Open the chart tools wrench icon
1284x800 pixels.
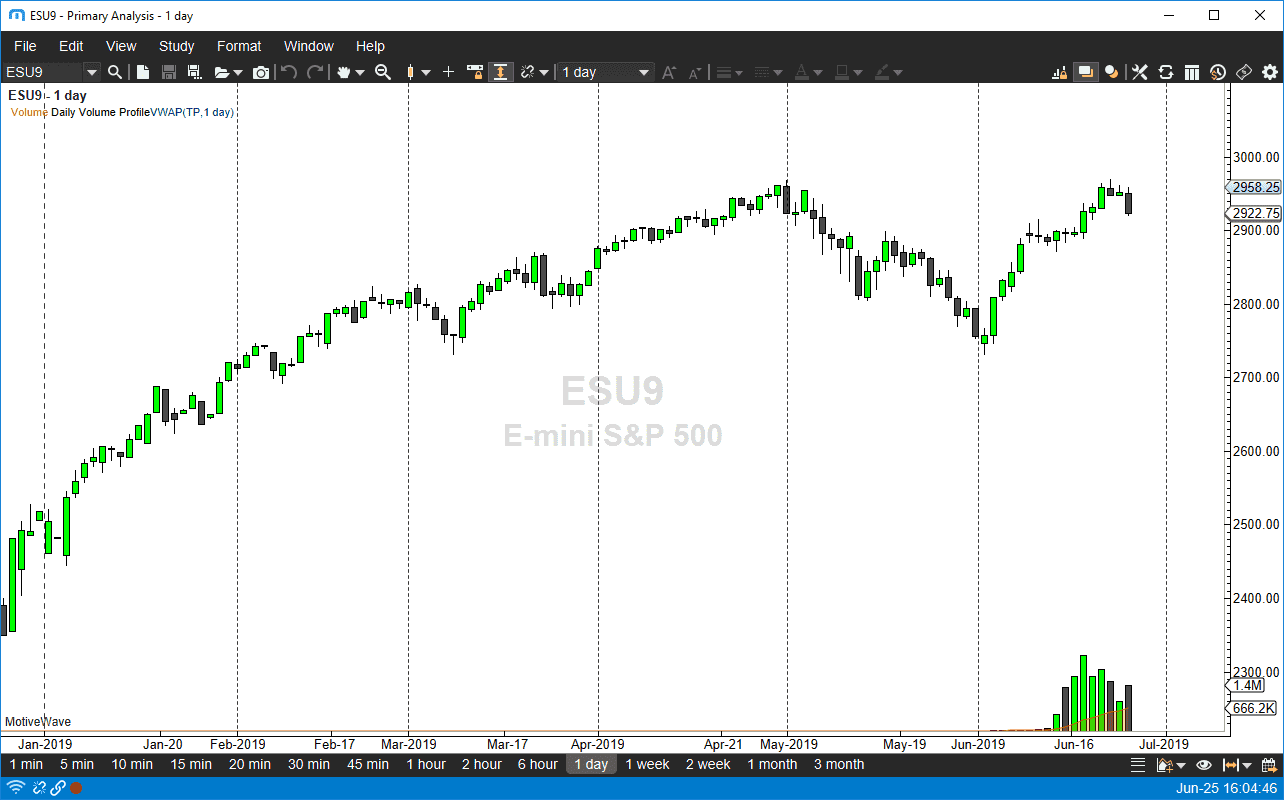tap(1140, 72)
